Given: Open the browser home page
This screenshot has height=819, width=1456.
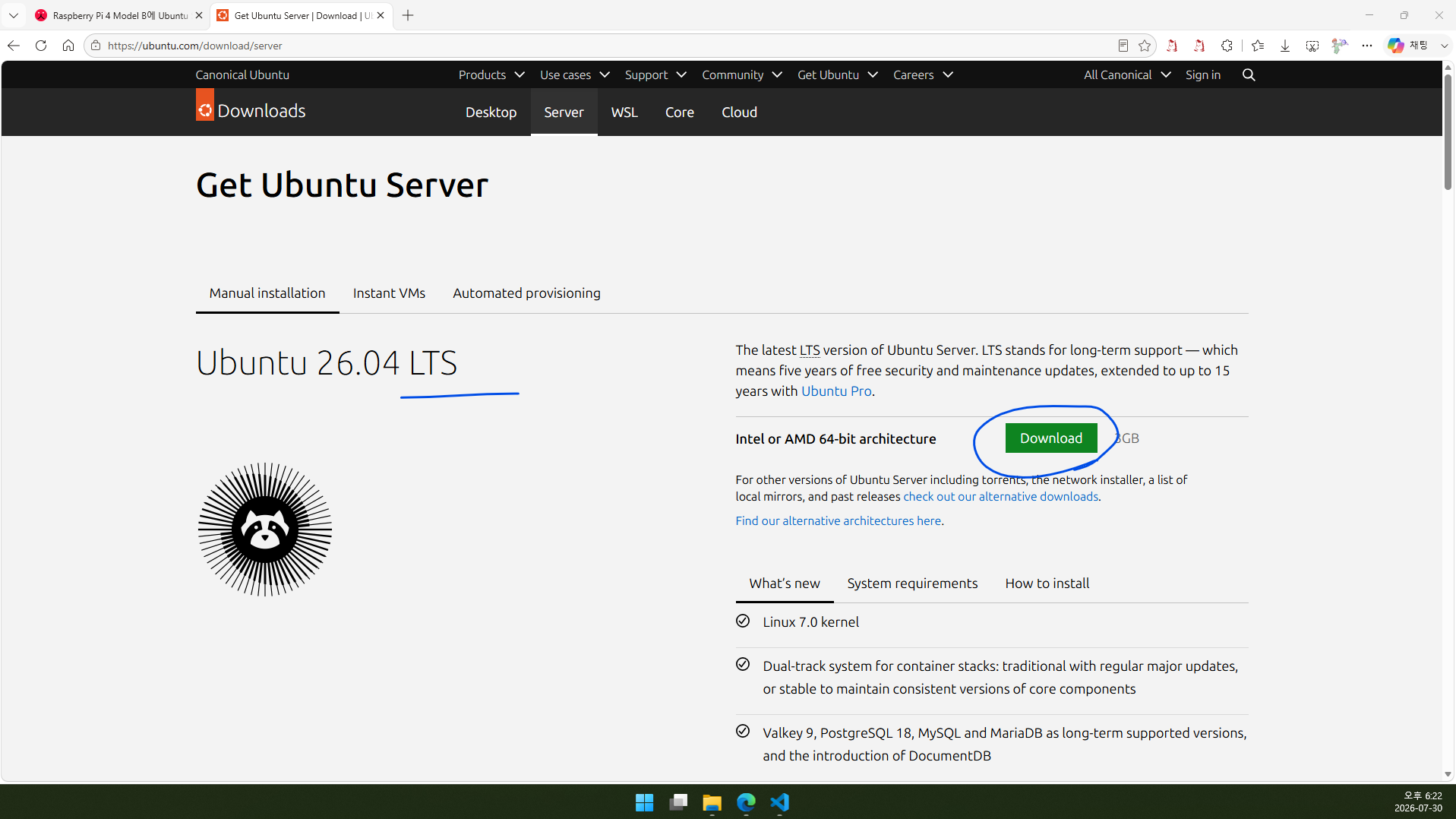Looking at the screenshot, I should [x=68, y=46].
